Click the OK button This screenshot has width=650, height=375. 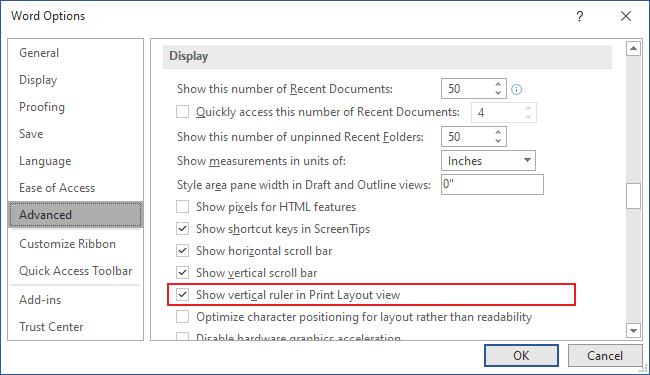coord(521,356)
